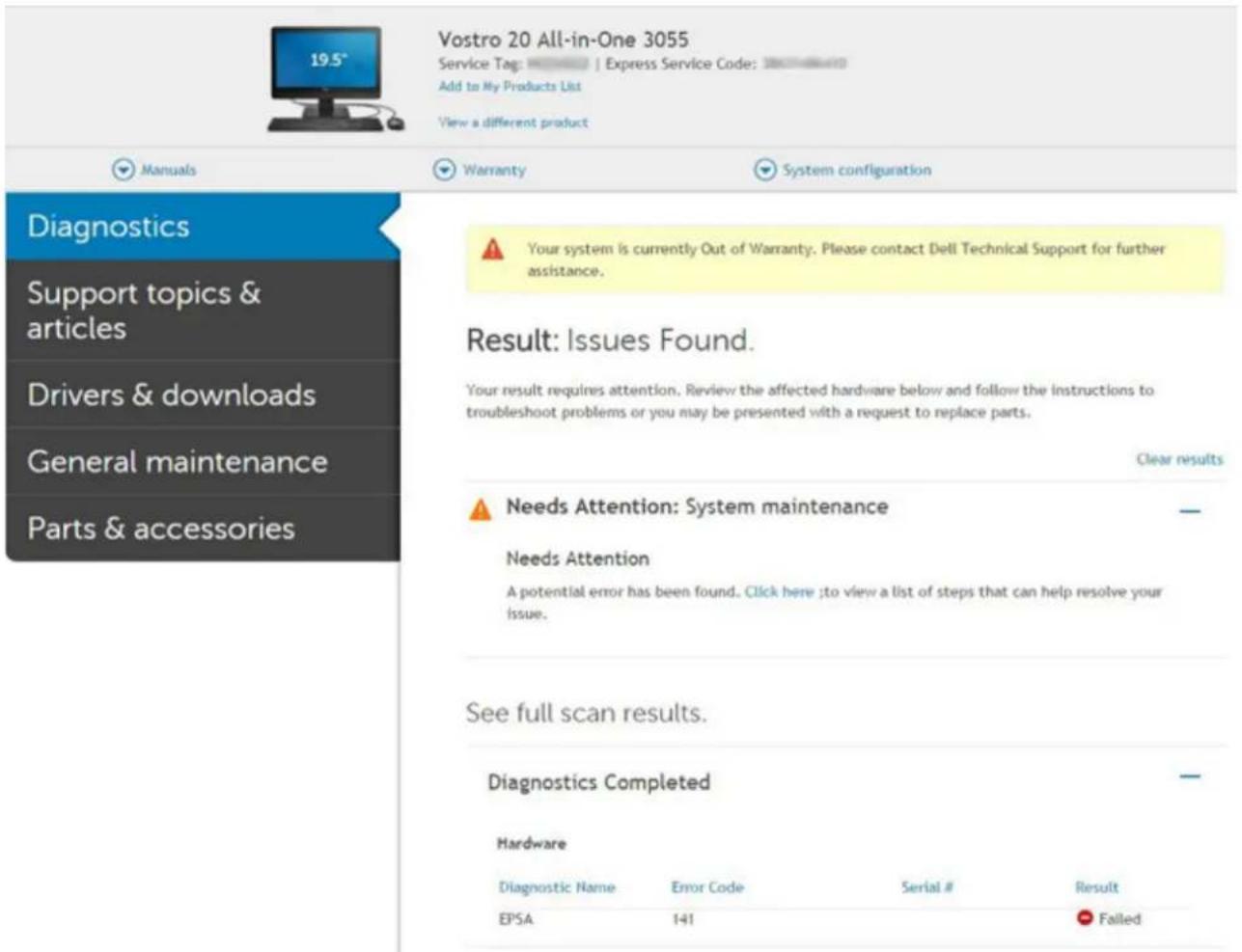Click Add to My Products List link
The image size is (1242, 952).
(x=510, y=87)
